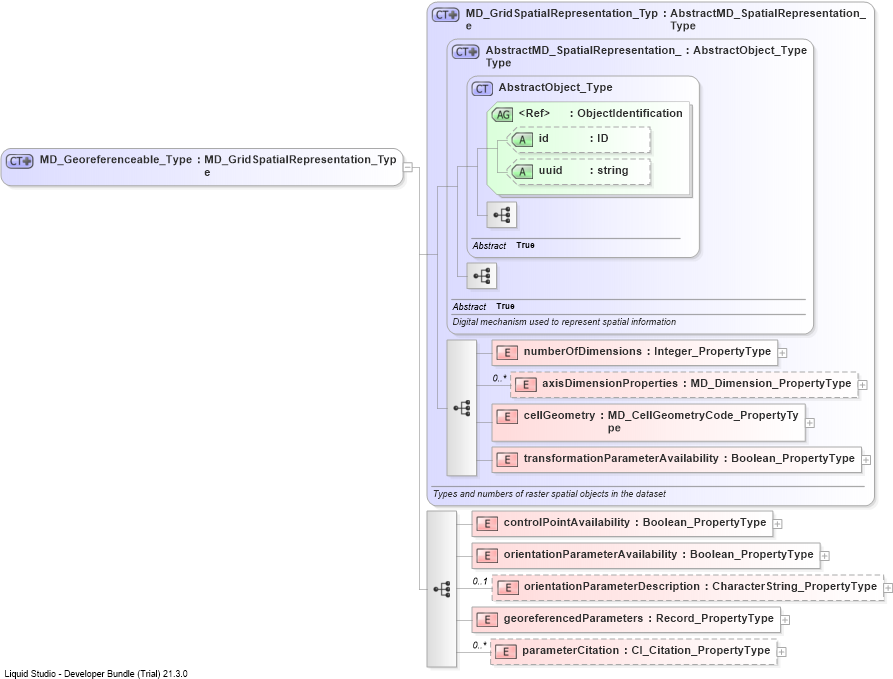Click the E icon of controlPointAvailability

click(x=487, y=523)
